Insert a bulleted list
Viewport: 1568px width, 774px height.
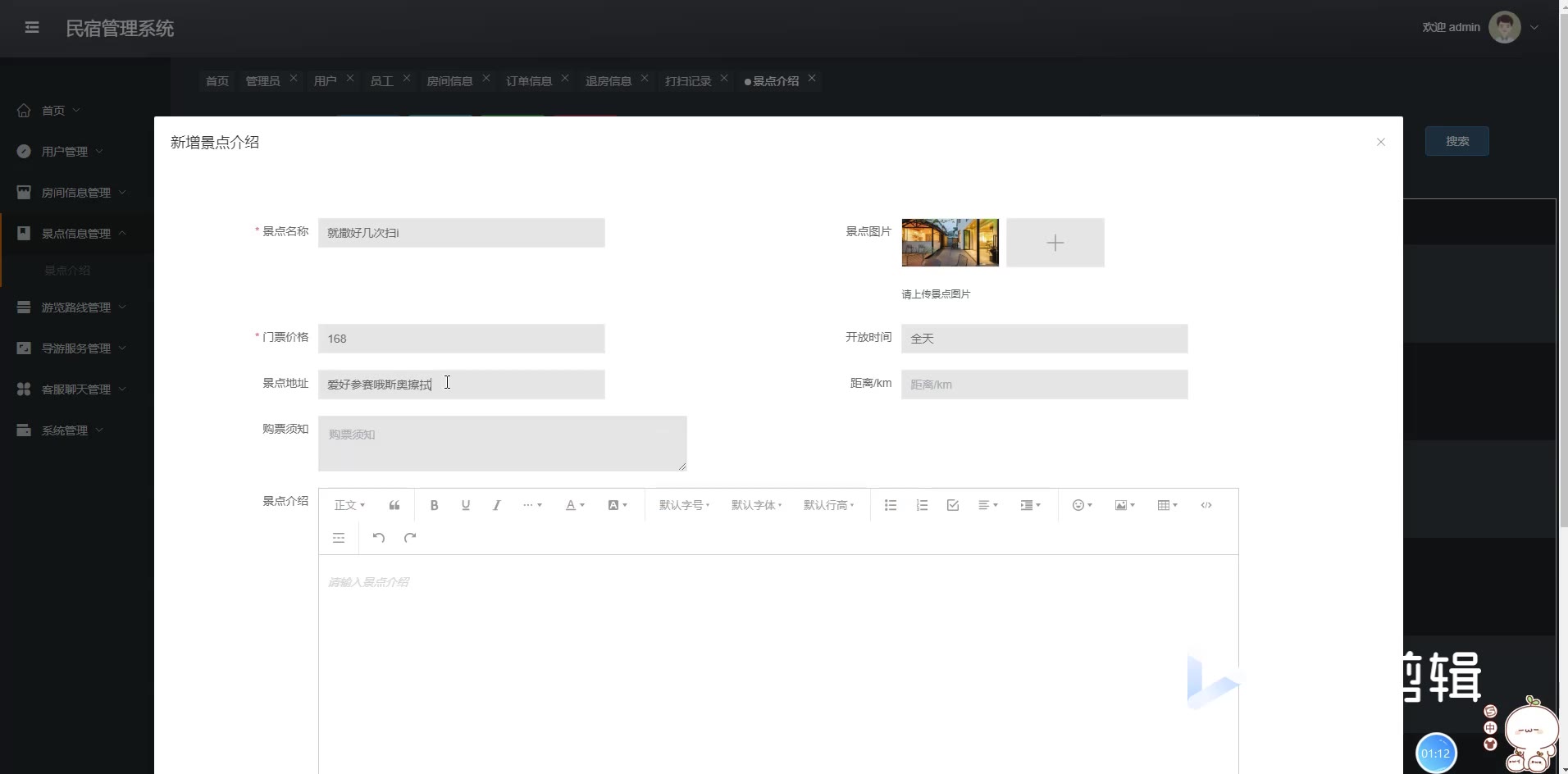[891, 505]
